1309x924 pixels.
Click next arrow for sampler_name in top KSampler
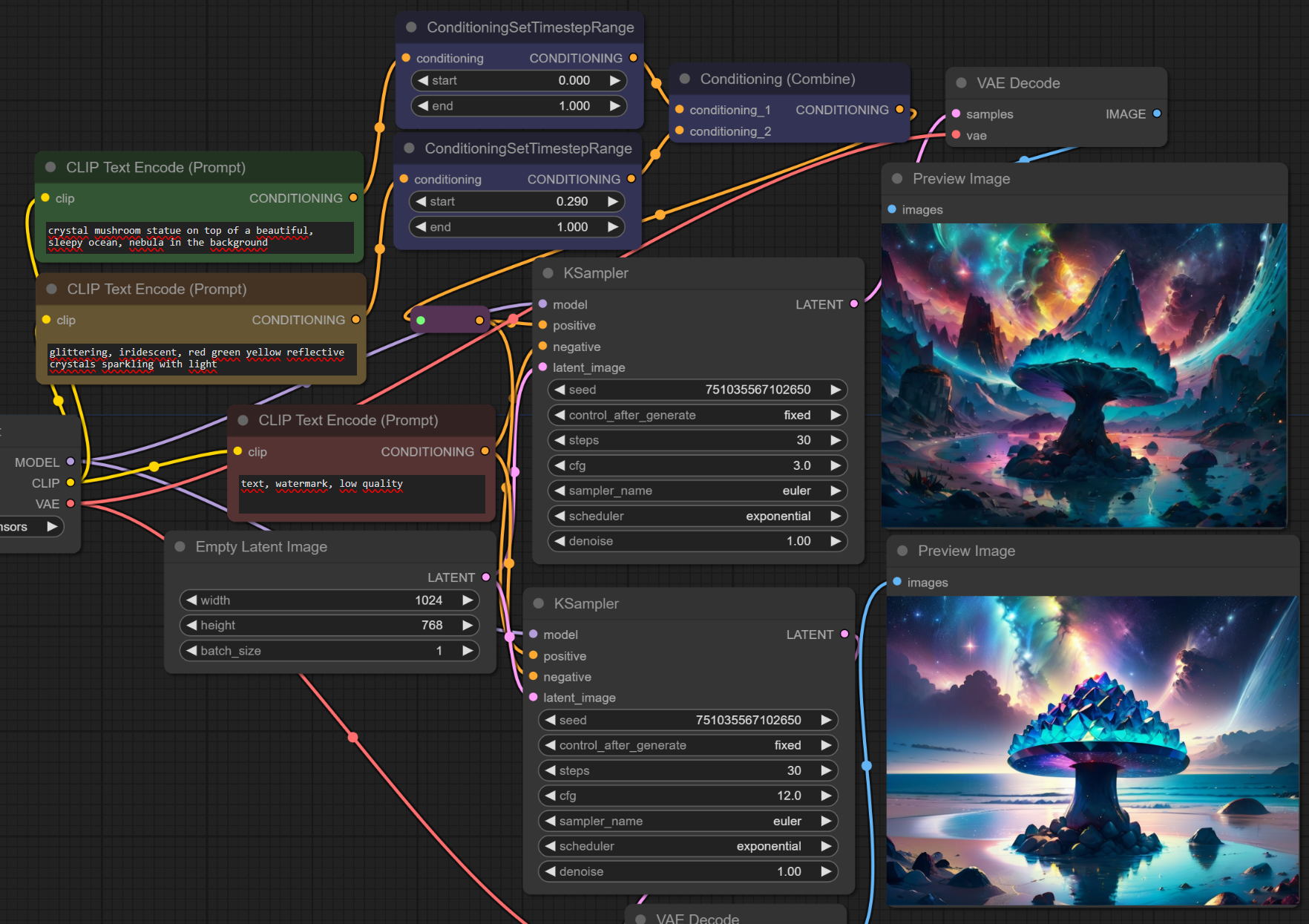(836, 491)
